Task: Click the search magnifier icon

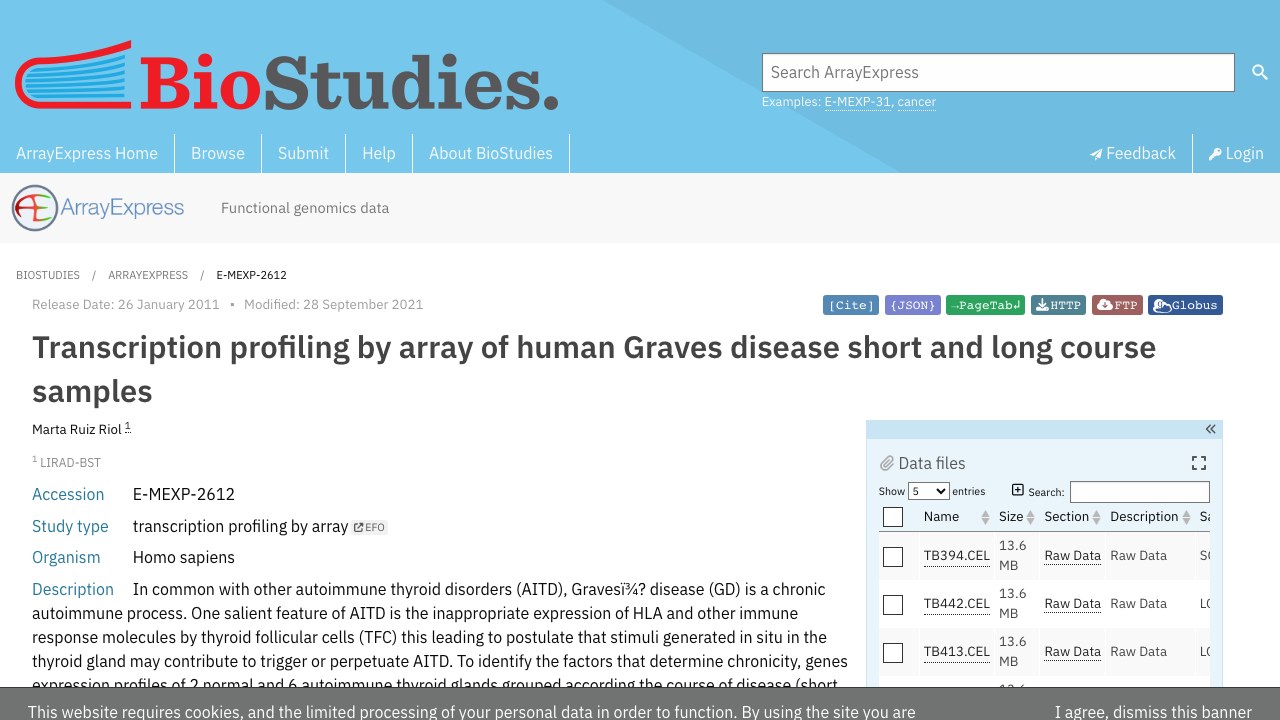Action: (x=1260, y=72)
